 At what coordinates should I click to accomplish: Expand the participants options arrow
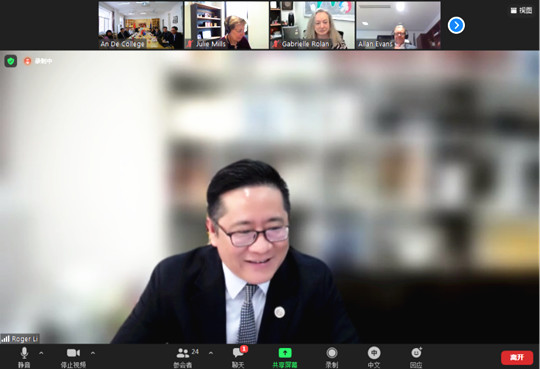[x=211, y=353]
